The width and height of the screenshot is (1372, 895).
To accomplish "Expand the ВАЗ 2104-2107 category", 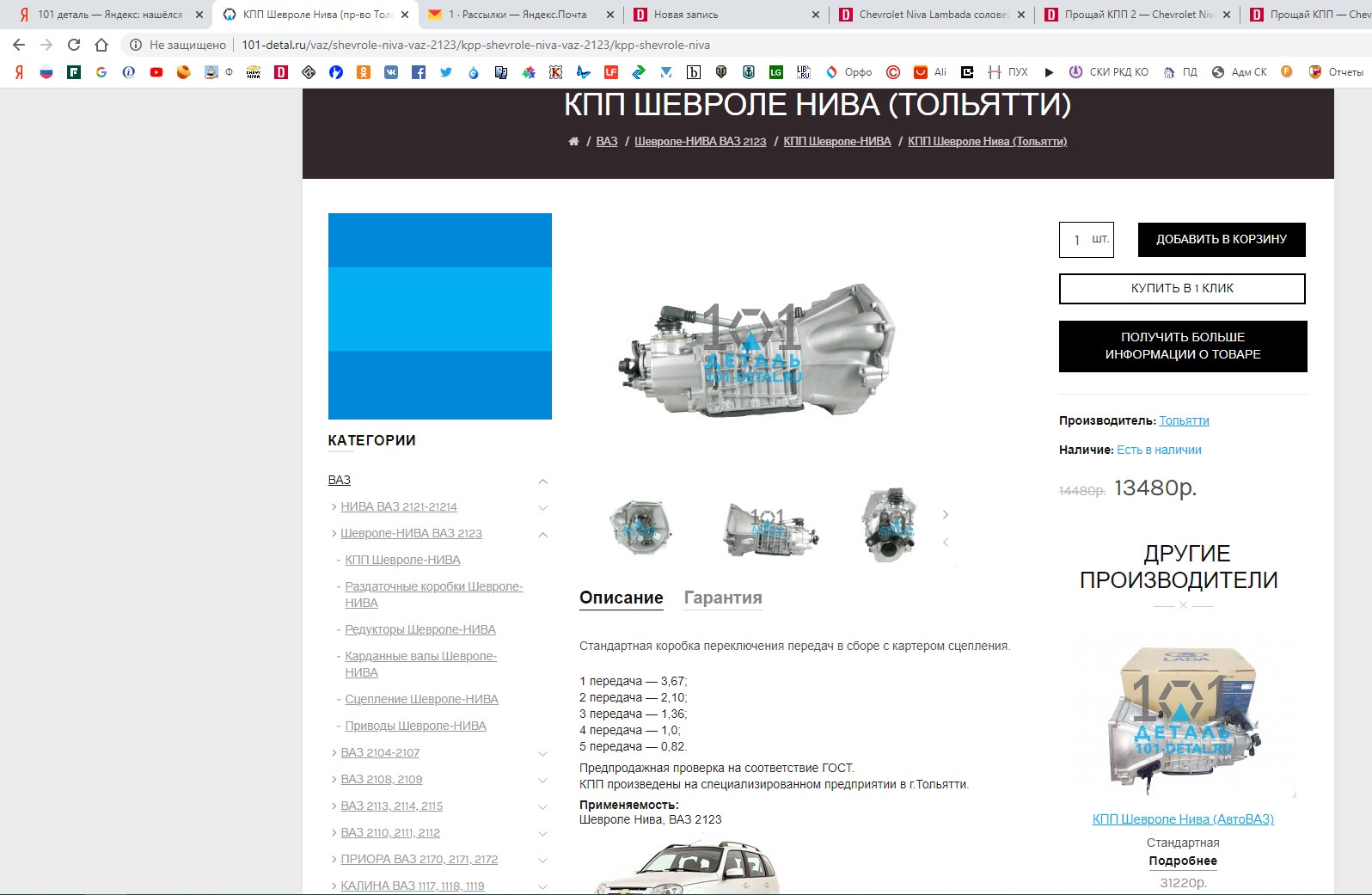I will (542, 754).
